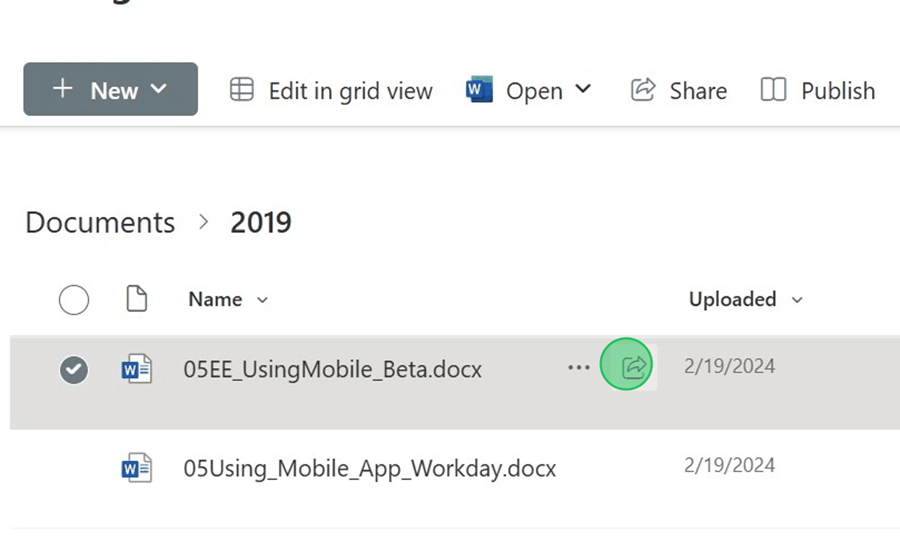The image size is (900, 541).
Task: Click the Word file icon beside 05EE_UsingMobile_Beta.docx
Action: click(x=136, y=369)
